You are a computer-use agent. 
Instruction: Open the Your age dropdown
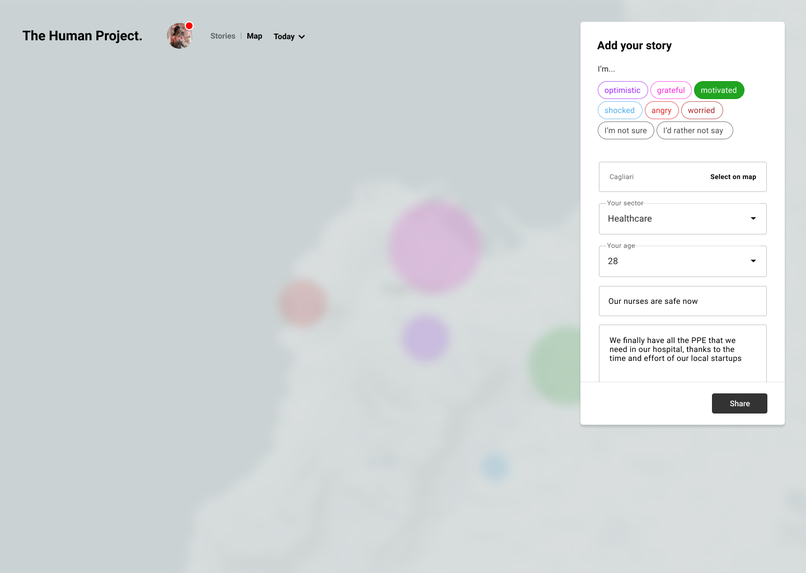[683, 261]
